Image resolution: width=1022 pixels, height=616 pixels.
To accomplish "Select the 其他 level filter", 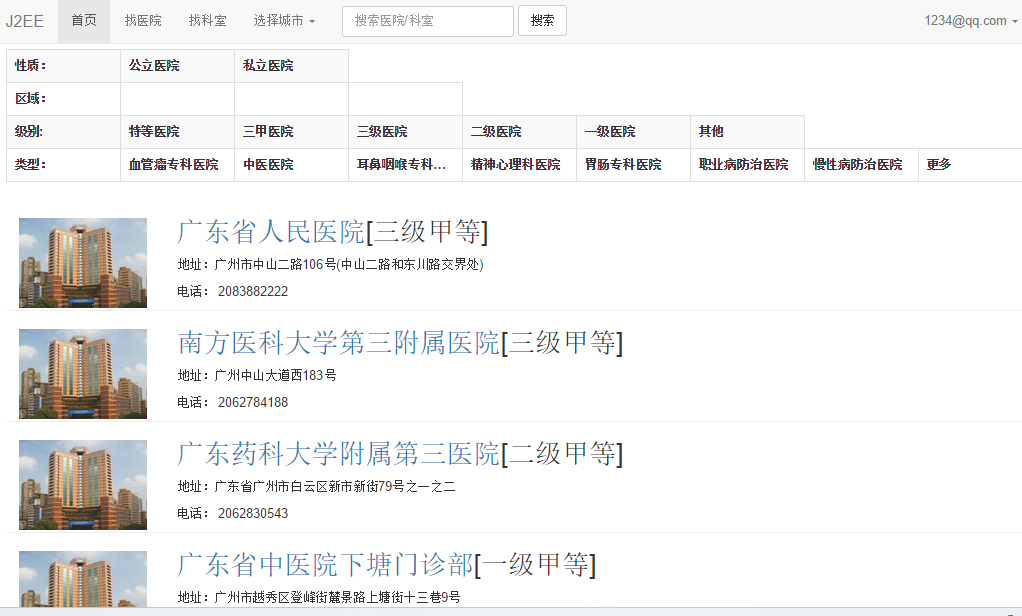I will point(711,131).
